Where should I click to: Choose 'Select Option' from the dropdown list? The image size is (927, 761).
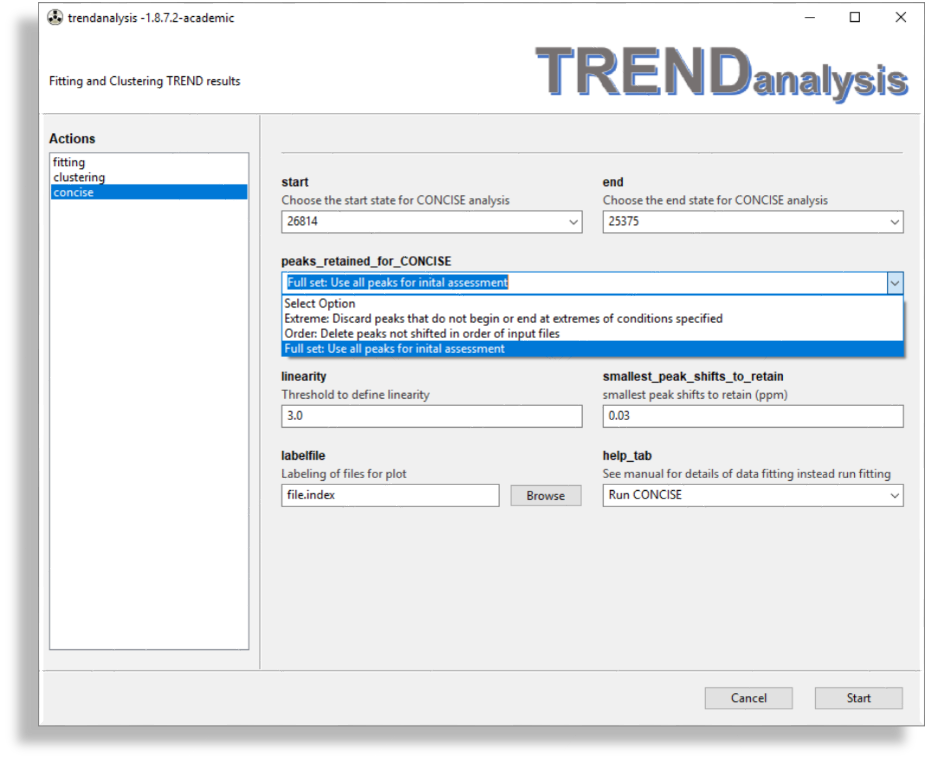tap(320, 304)
